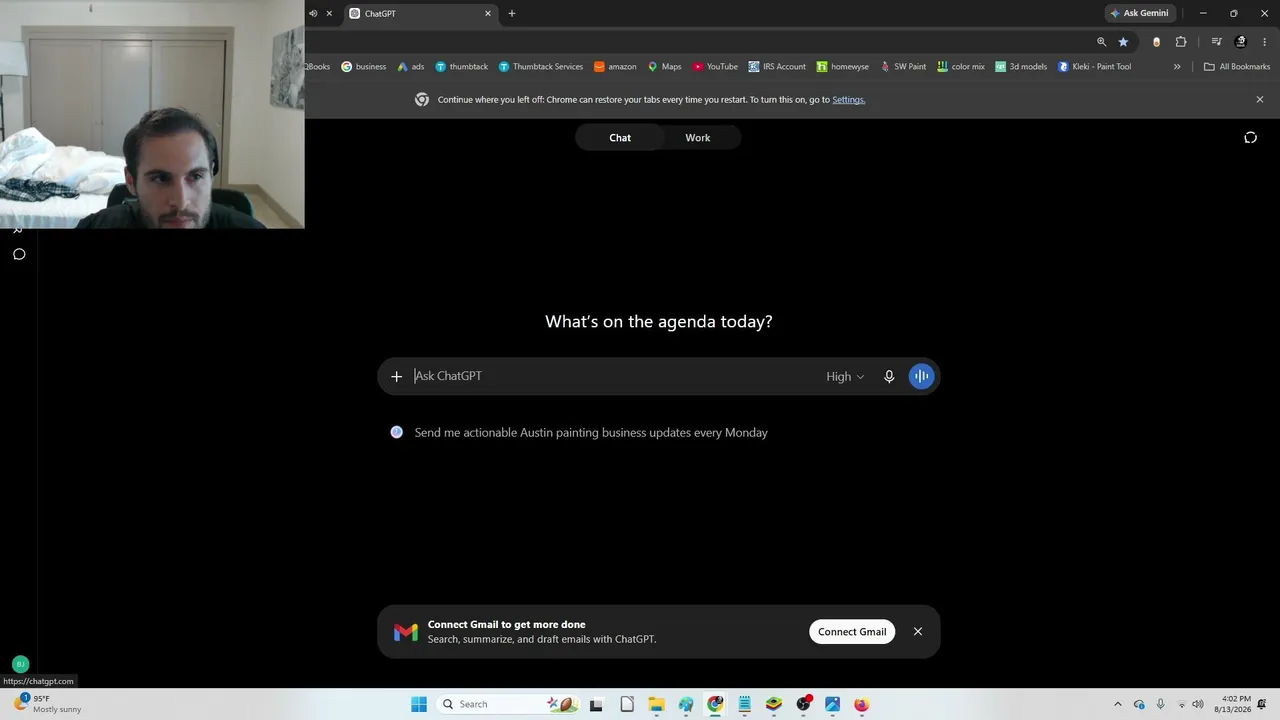This screenshot has height=720, width=1280.
Task: Open the Chrome extensions puzzle icon
Action: pyautogui.click(x=1181, y=42)
